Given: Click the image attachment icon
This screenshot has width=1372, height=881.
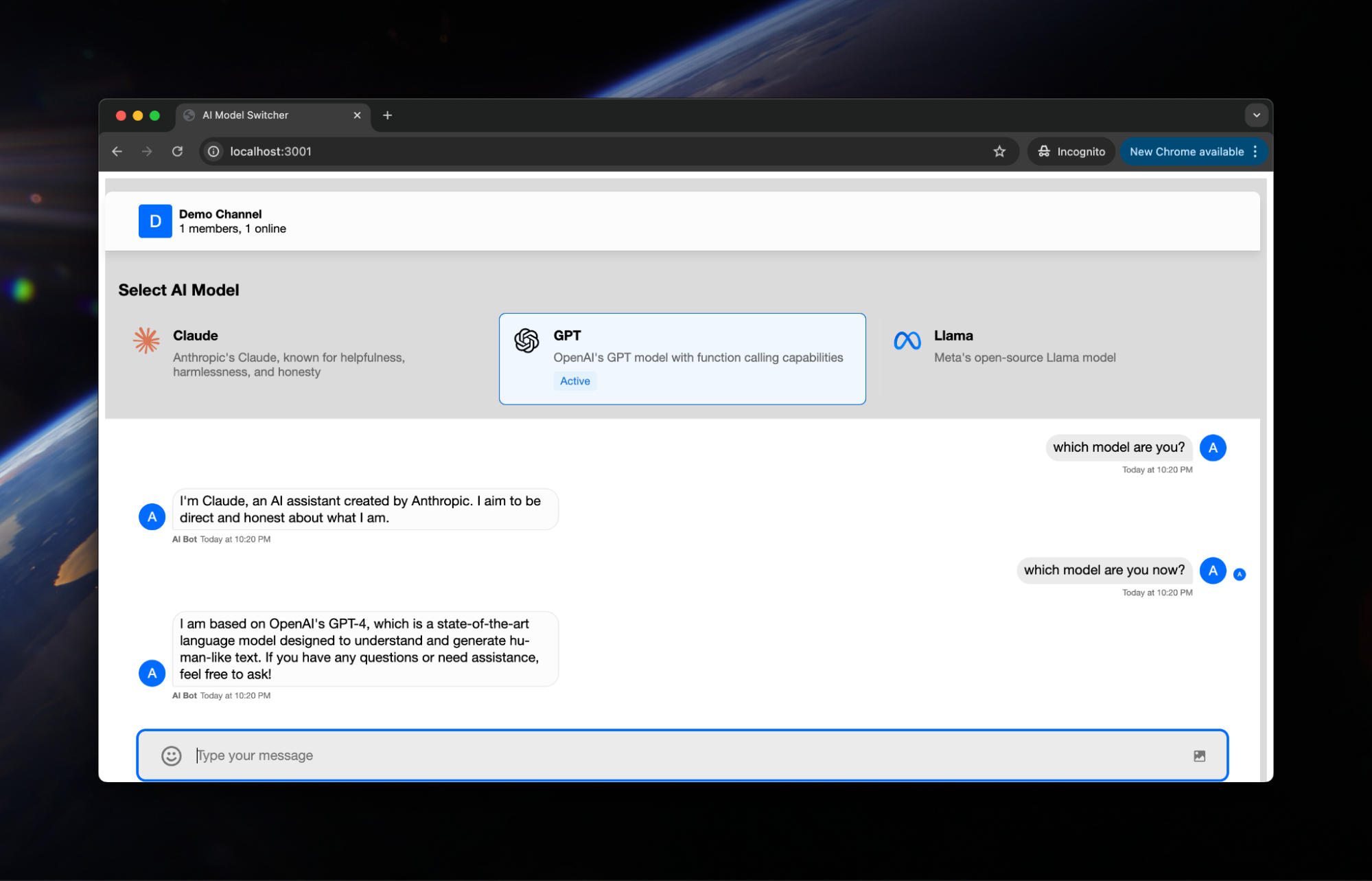Looking at the screenshot, I should coord(1199,755).
